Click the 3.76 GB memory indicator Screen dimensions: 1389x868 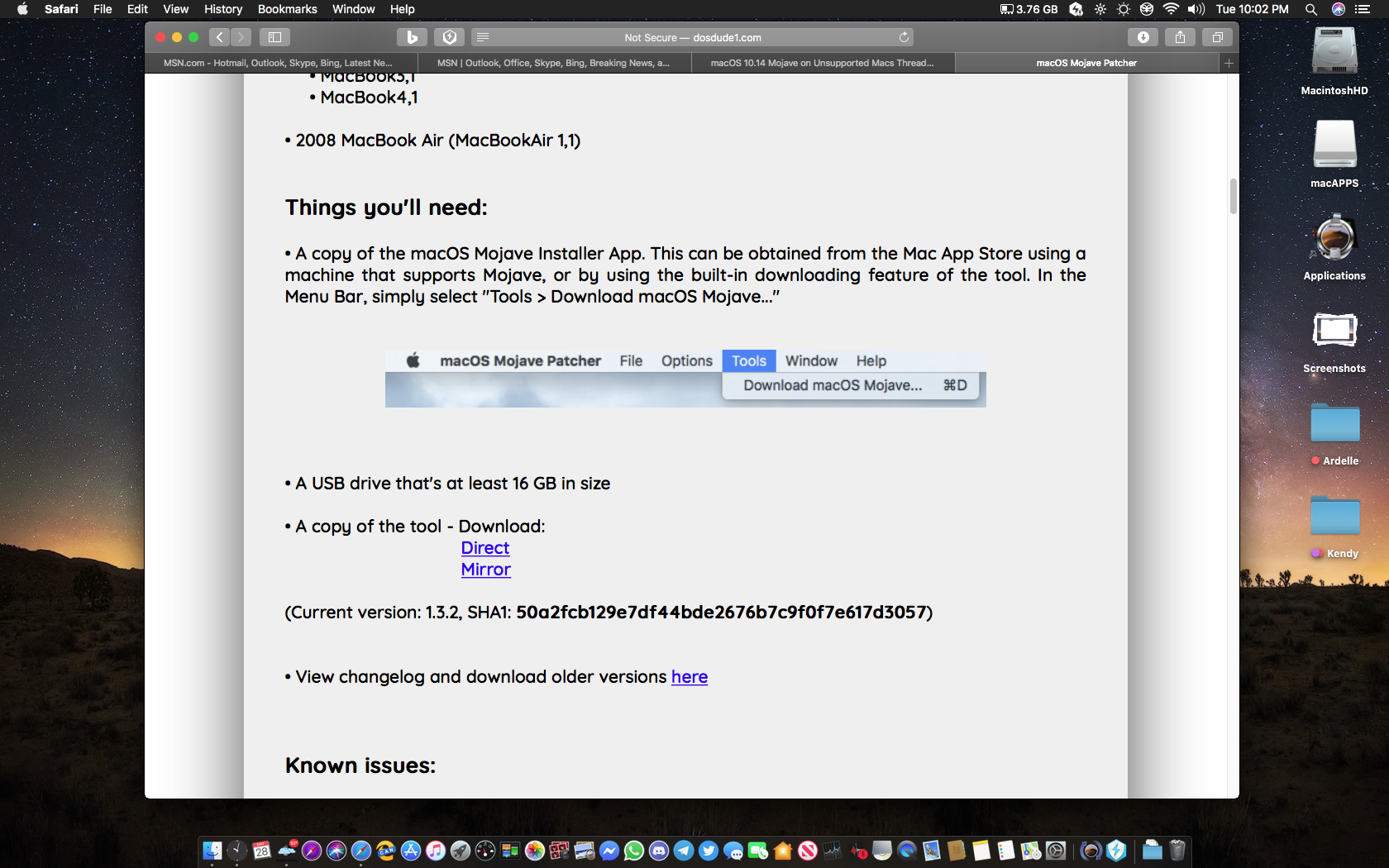coord(1029,9)
